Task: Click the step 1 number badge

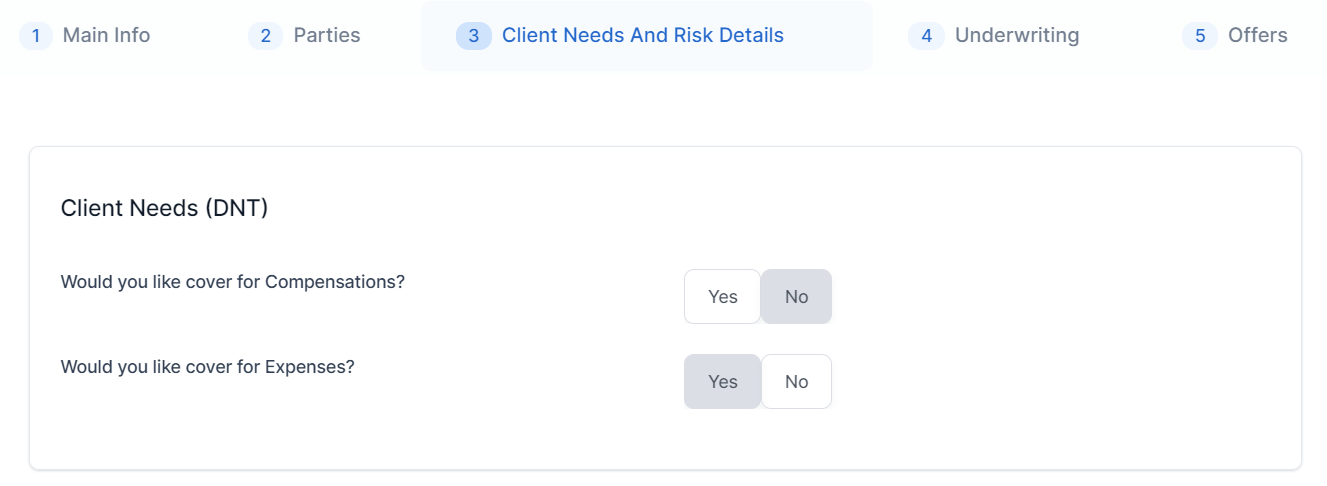Action: click(x=36, y=36)
